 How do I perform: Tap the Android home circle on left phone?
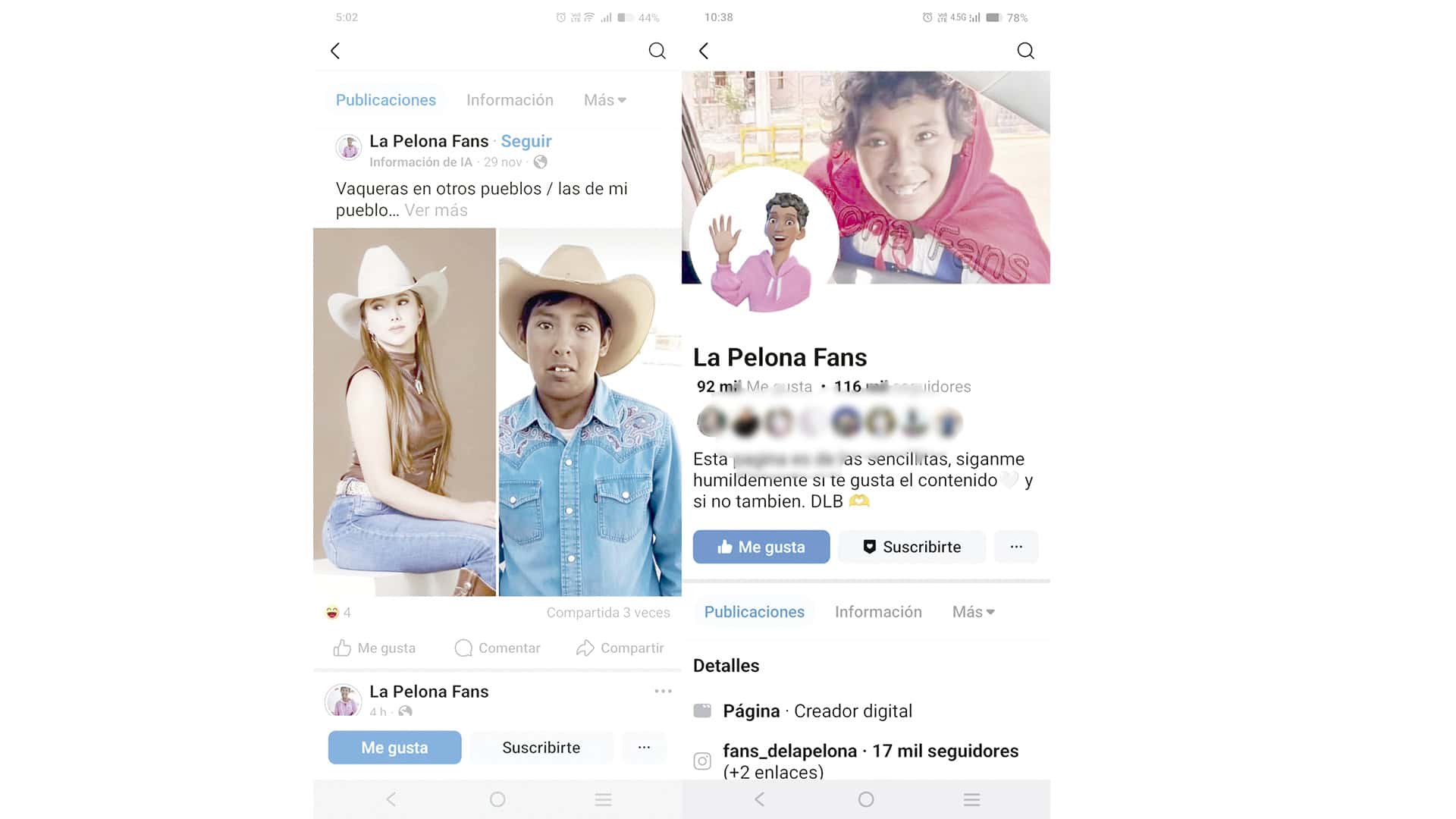tap(497, 799)
